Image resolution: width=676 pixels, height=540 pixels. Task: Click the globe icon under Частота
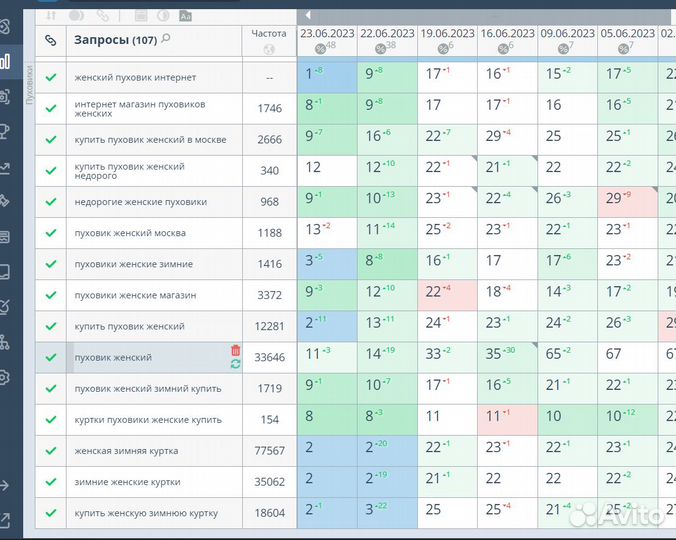coord(269,49)
